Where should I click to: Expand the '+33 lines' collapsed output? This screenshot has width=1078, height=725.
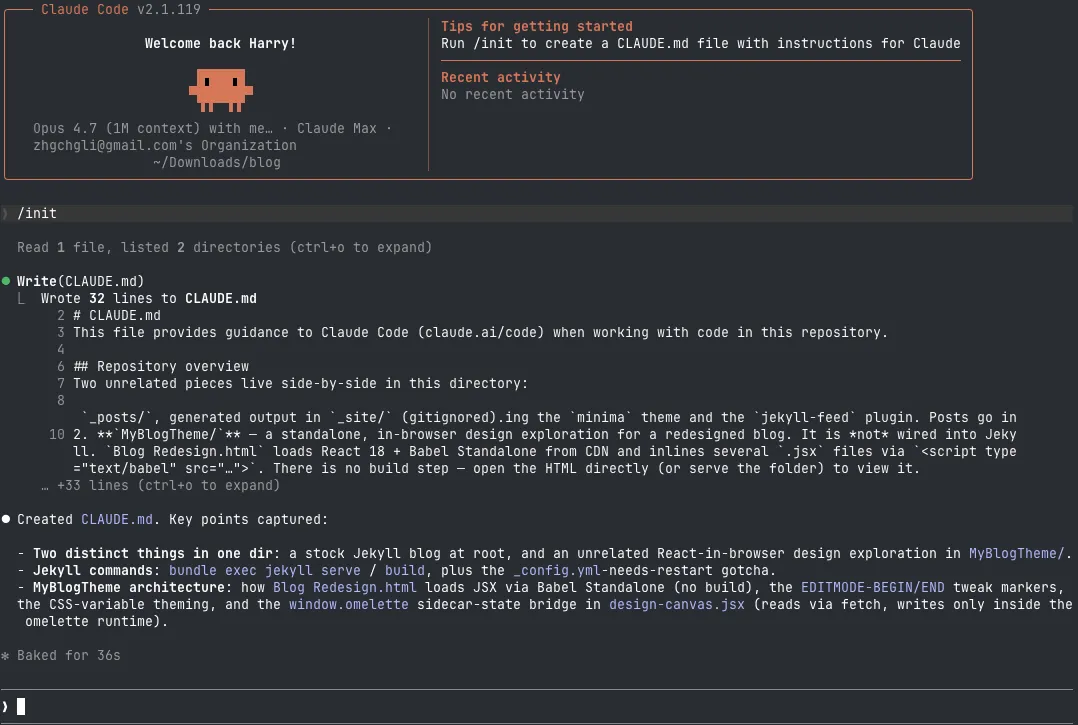pos(160,485)
